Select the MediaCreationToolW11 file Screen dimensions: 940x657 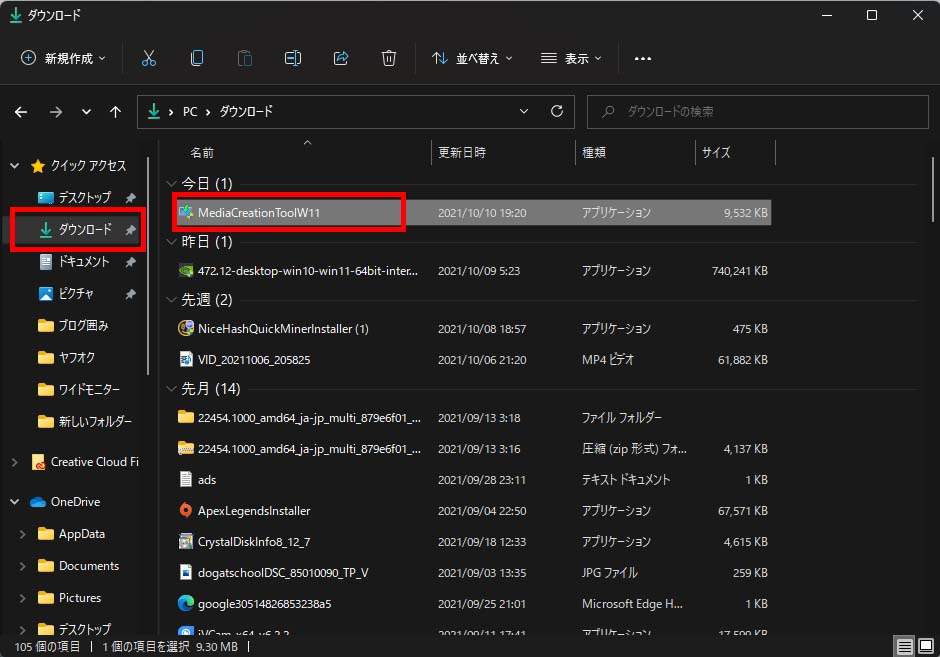(472, 213)
